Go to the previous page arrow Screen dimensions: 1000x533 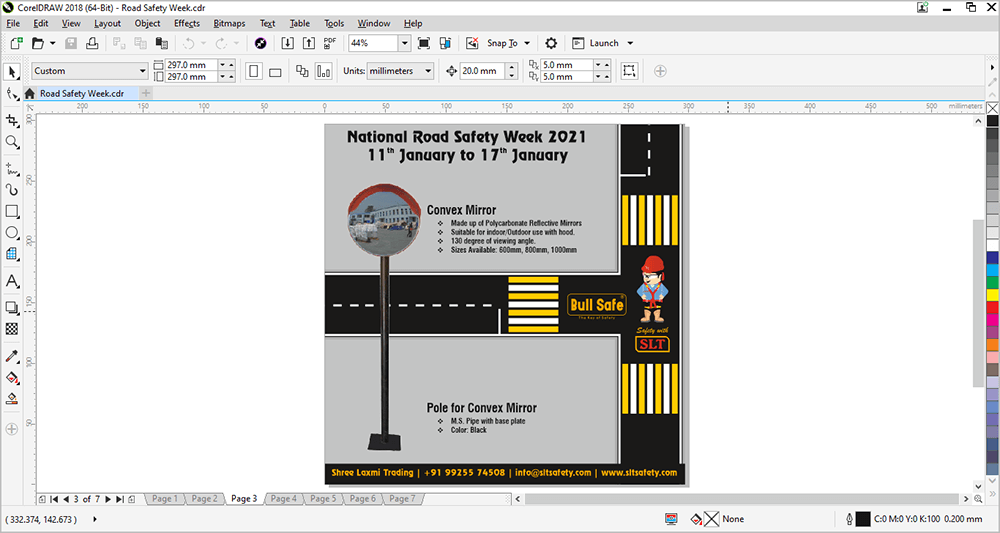tap(66, 499)
